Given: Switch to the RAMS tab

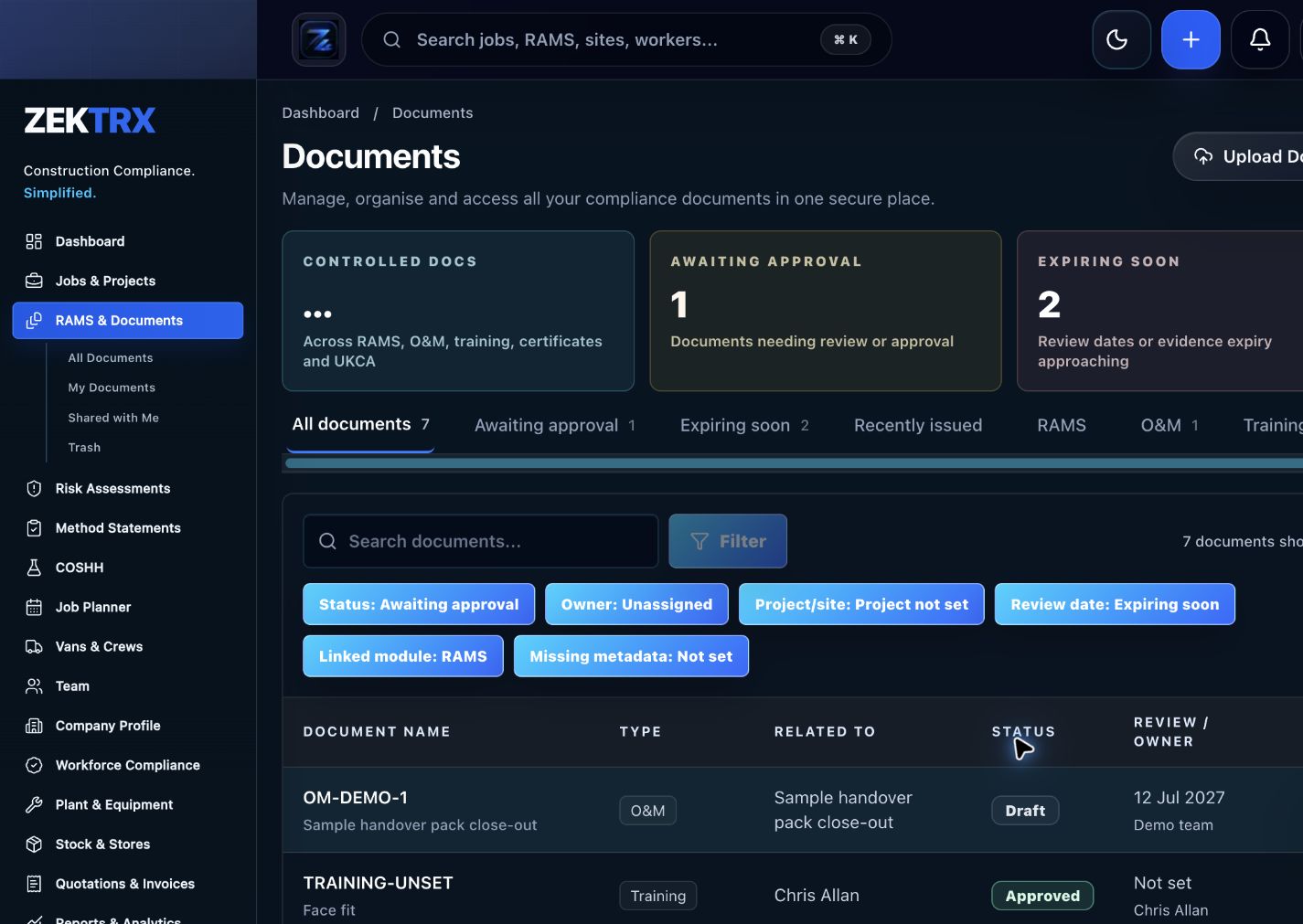Looking at the screenshot, I should click(x=1062, y=425).
